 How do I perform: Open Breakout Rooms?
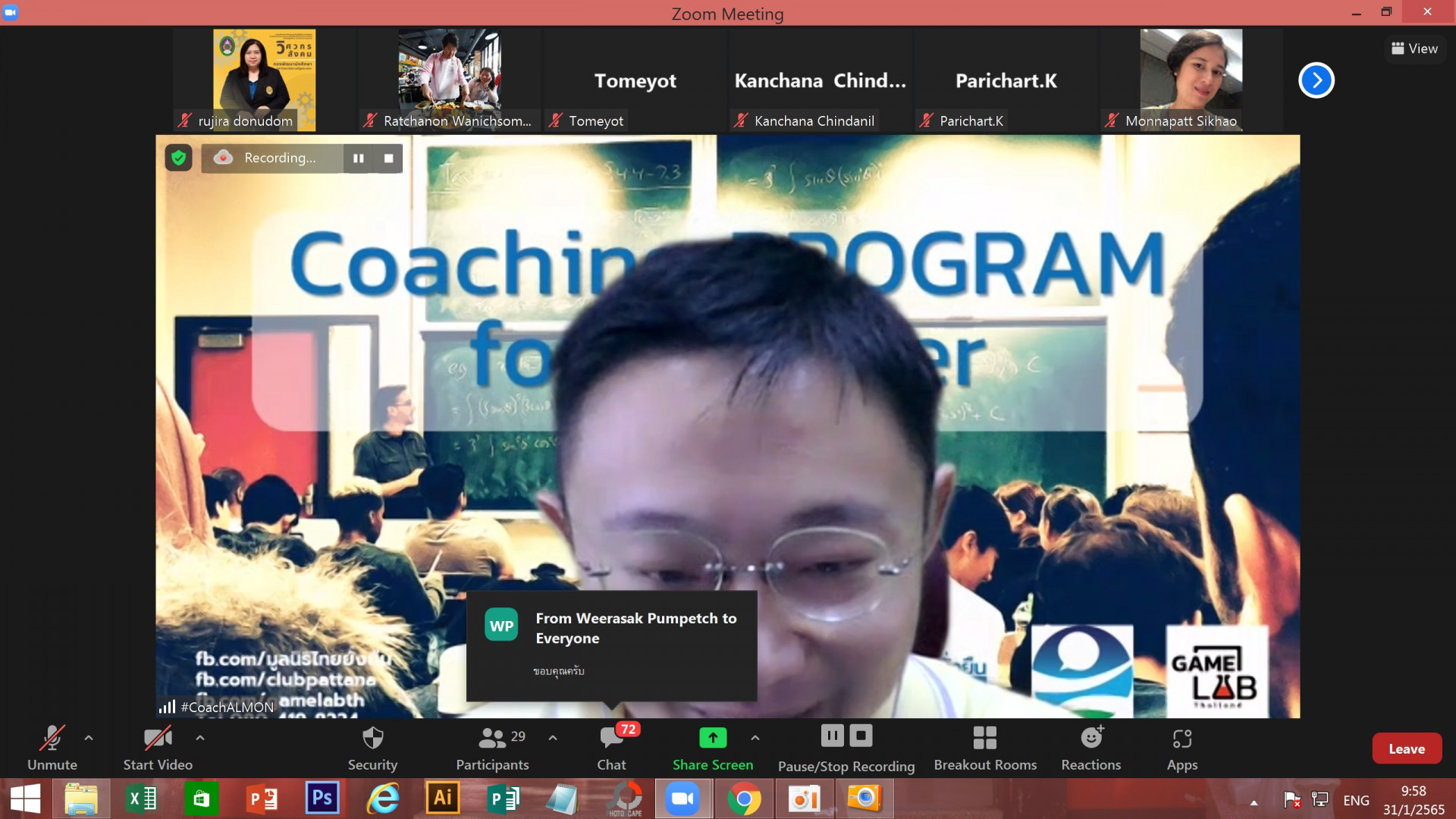tap(985, 748)
